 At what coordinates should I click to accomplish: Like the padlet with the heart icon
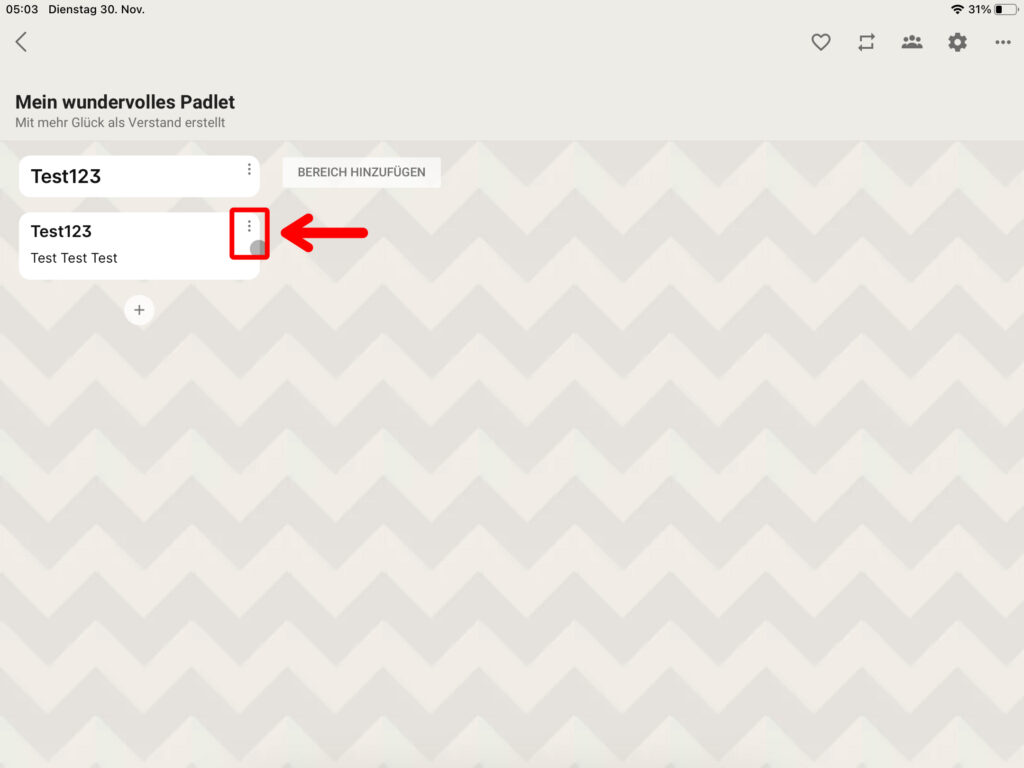click(x=820, y=42)
